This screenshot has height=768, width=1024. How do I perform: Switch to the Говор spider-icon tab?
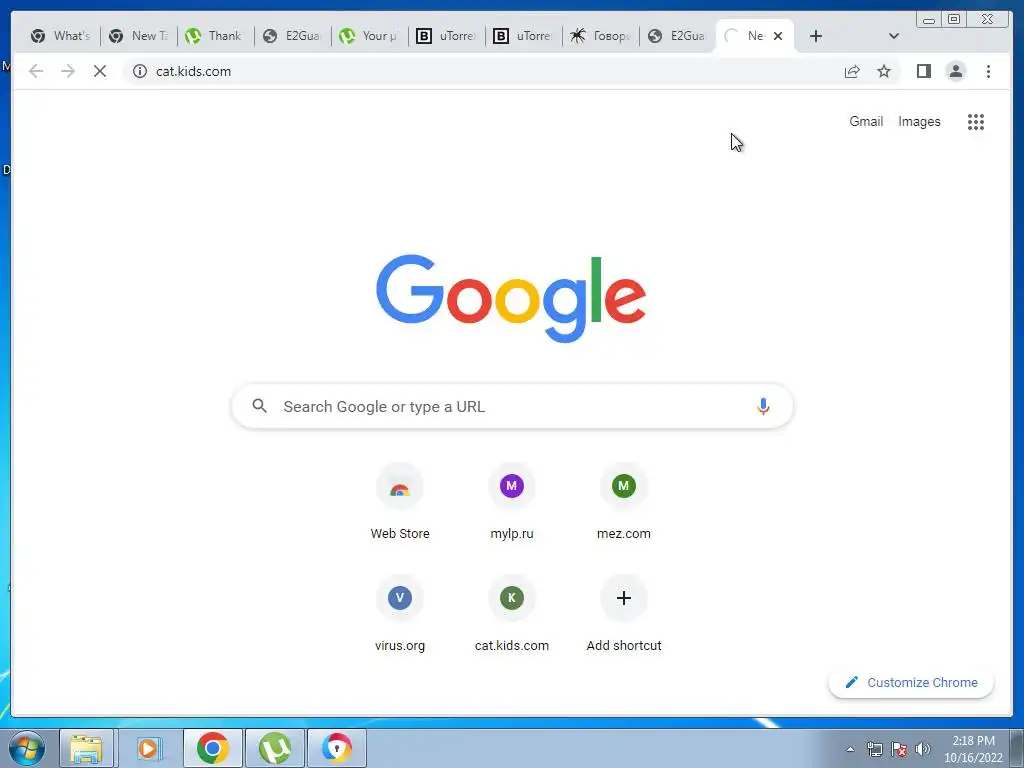pyautogui.click(x=601, y=36)
